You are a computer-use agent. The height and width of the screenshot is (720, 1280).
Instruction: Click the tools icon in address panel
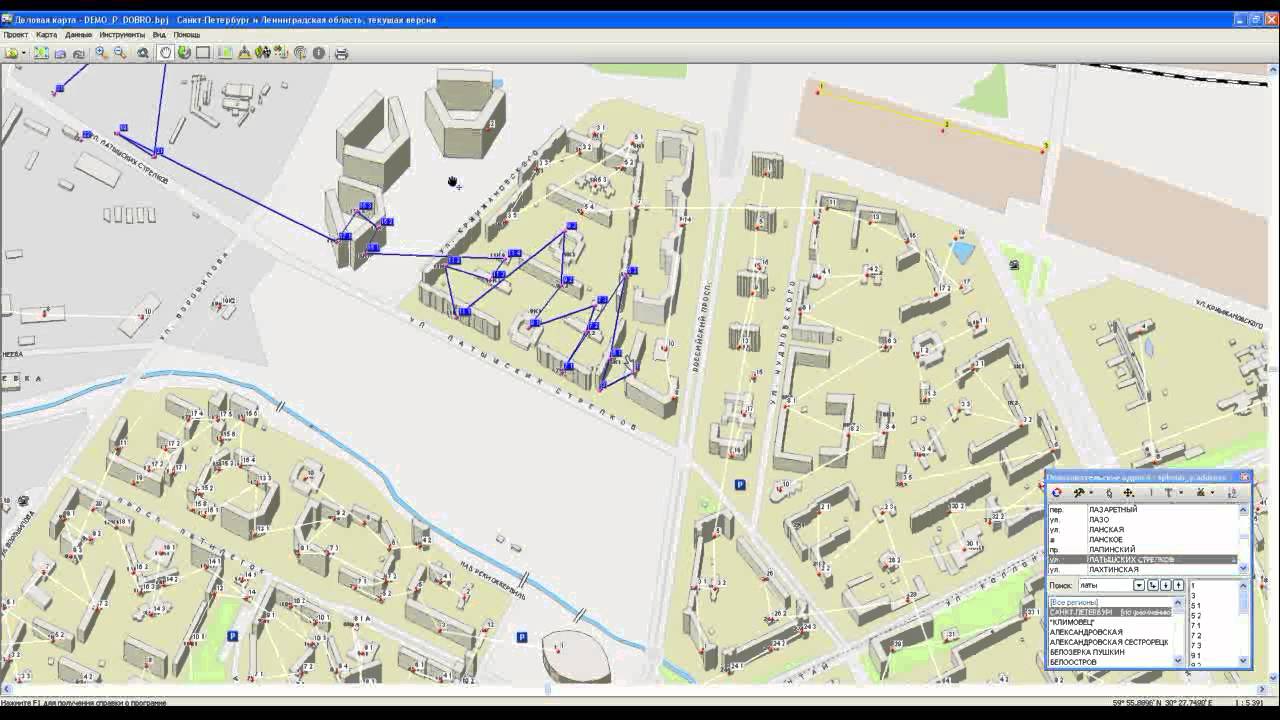pyautogui.click(x=1079, y=492)
